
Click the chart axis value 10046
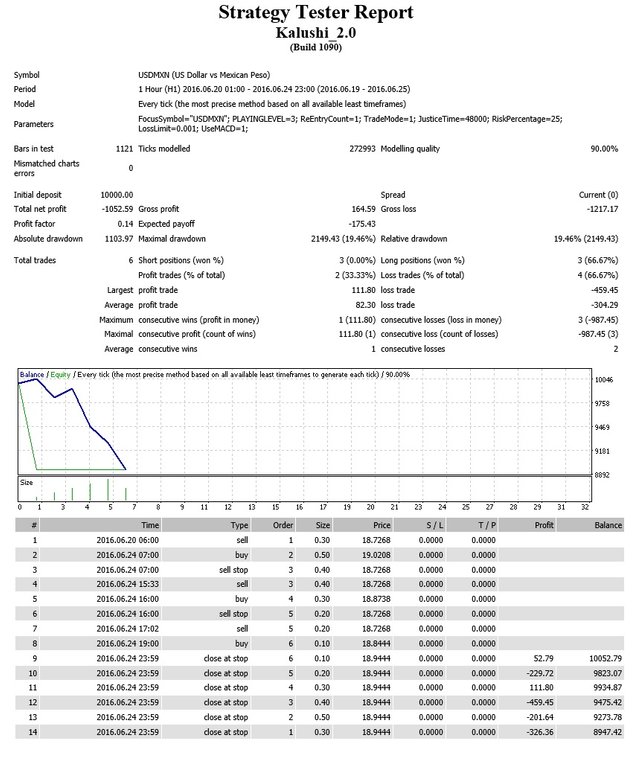tap(604, 380)
